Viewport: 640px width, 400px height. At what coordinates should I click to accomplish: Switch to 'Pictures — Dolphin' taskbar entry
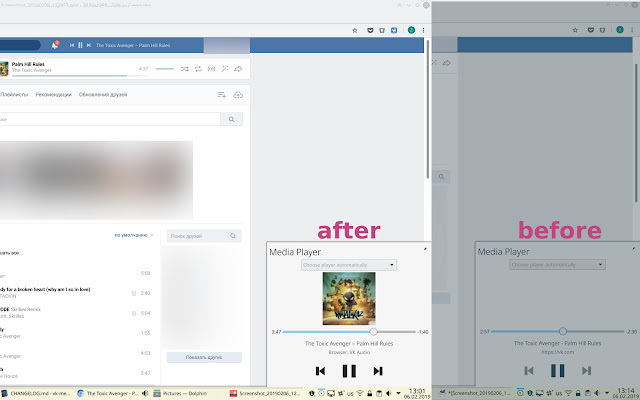click(180, 393)
